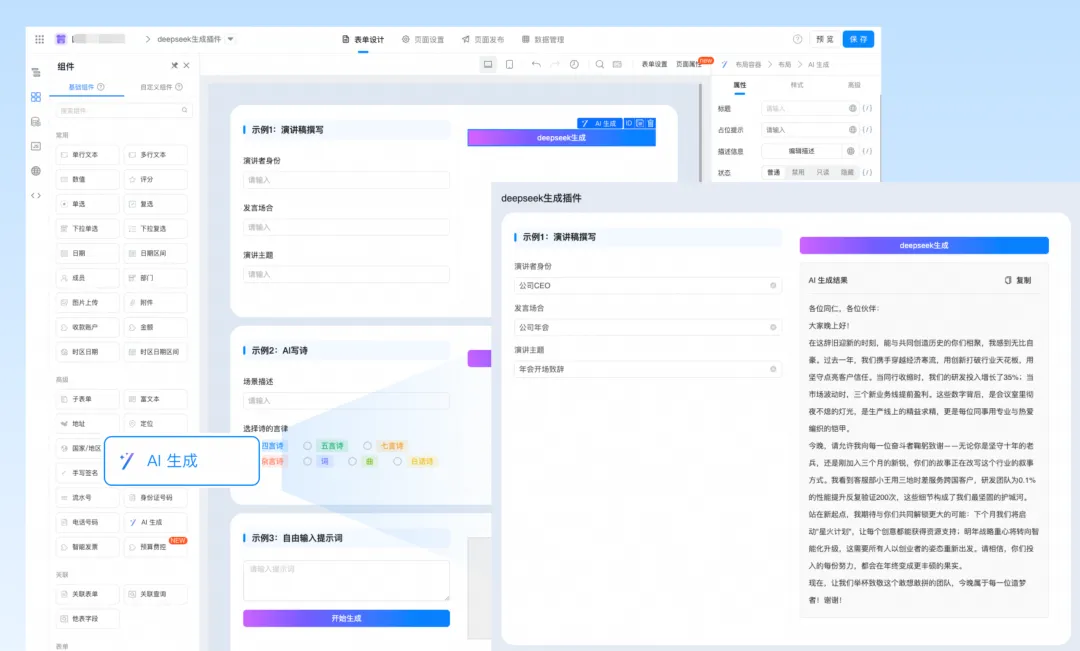Set 状态 to 隐藏
The width and height of the screenshot is (1080, 651).
point(847,172)
